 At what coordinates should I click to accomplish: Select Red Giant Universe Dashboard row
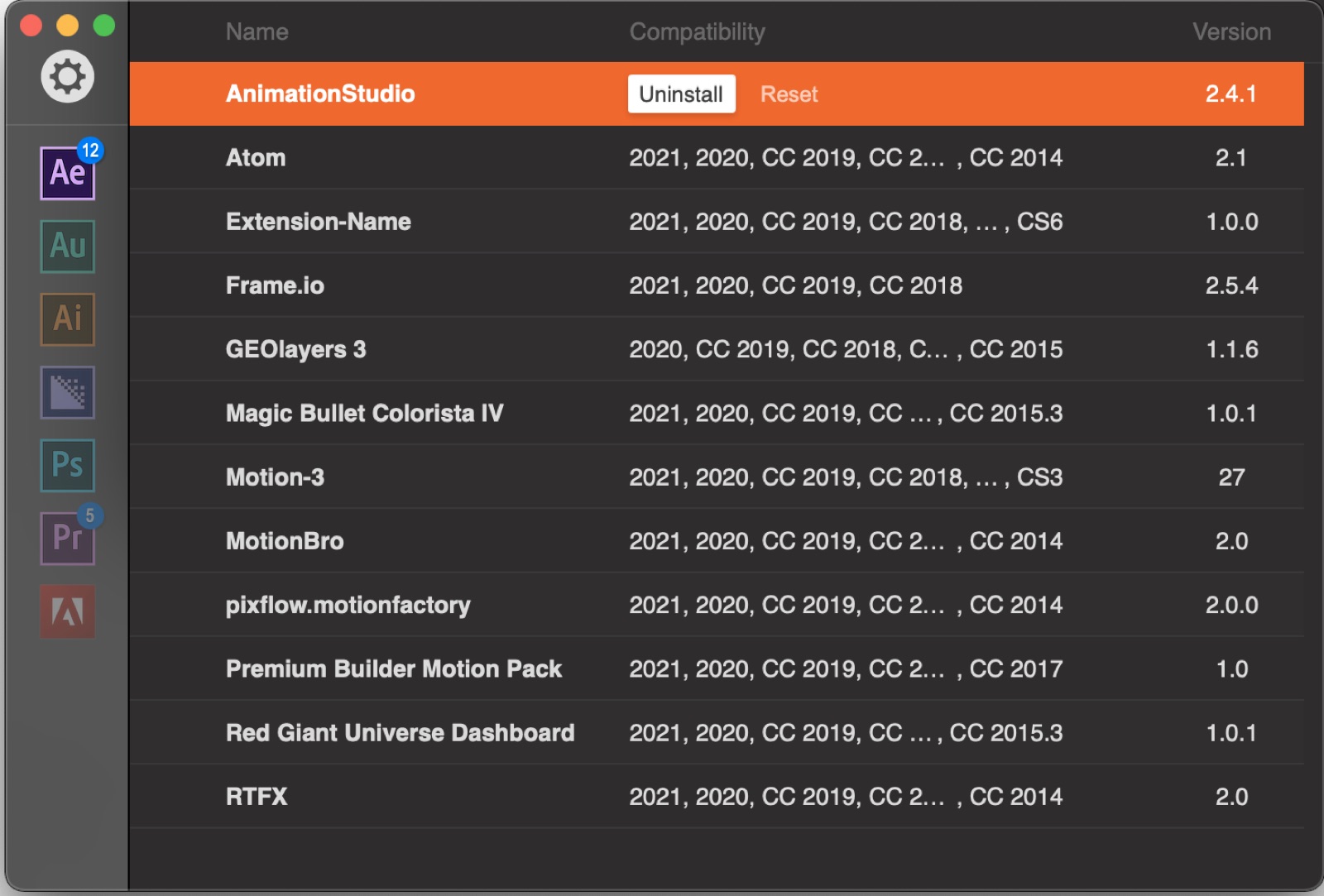(x=717, y=733)
